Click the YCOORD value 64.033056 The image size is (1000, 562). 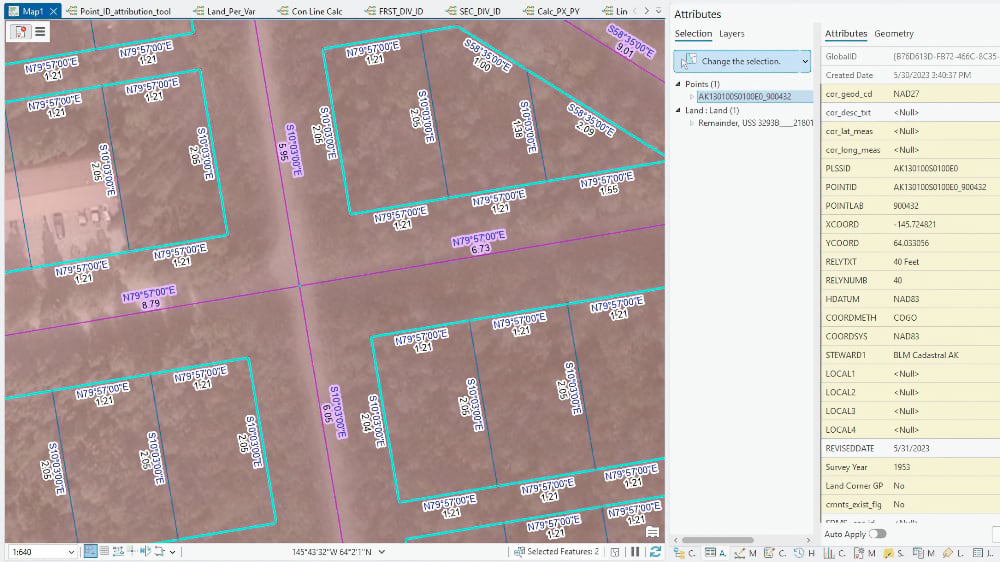pos(911,243)
